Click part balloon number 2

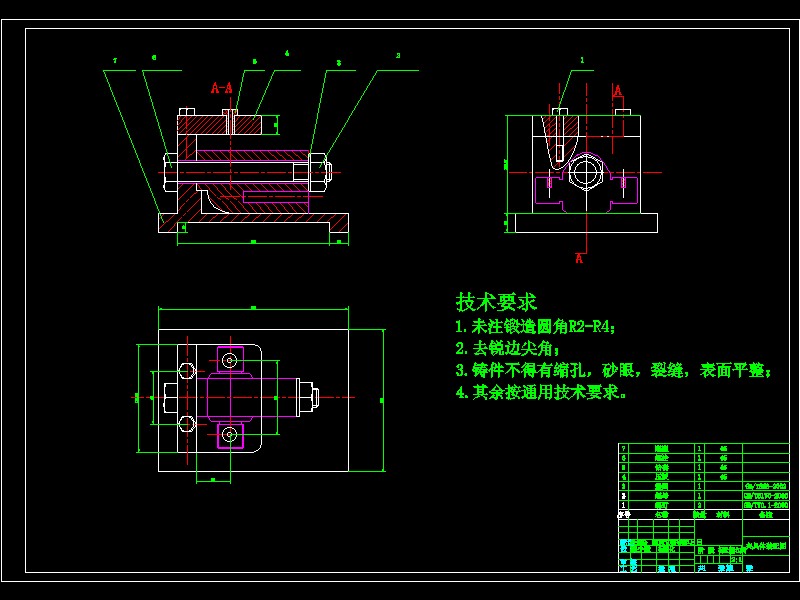398,56
